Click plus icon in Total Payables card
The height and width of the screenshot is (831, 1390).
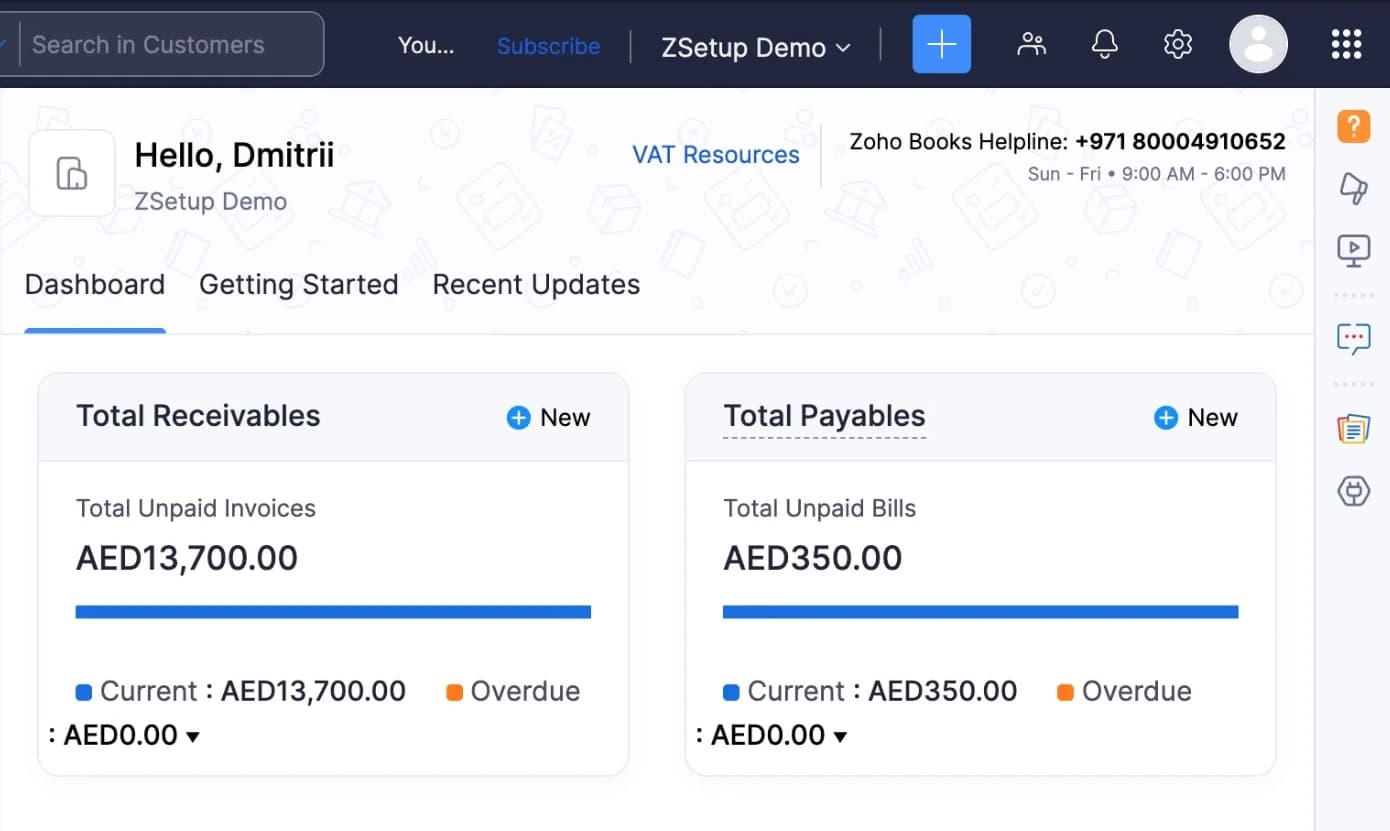[x=1165, y=418]
